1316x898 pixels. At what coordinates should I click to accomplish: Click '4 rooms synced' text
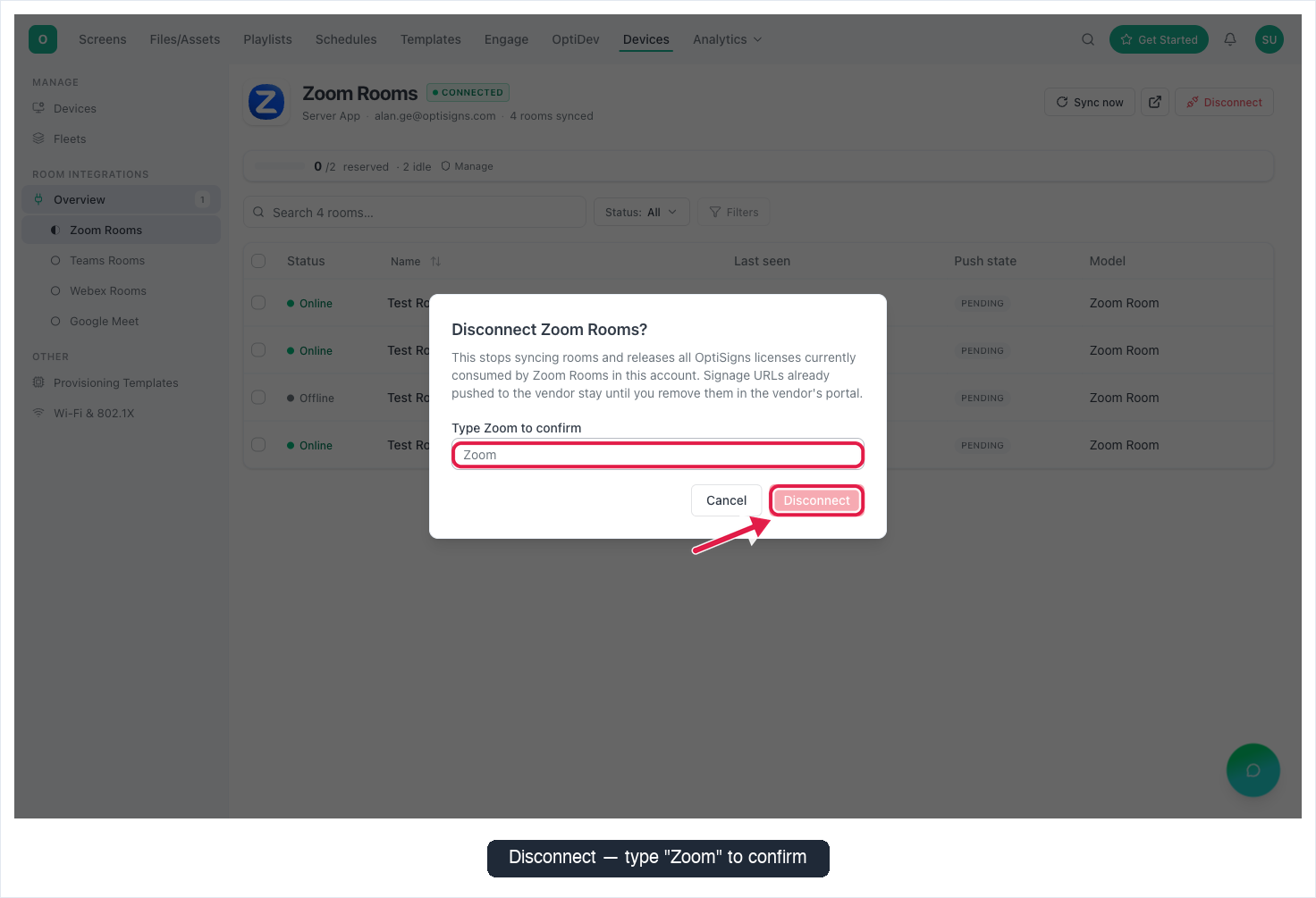click(552, 116)
